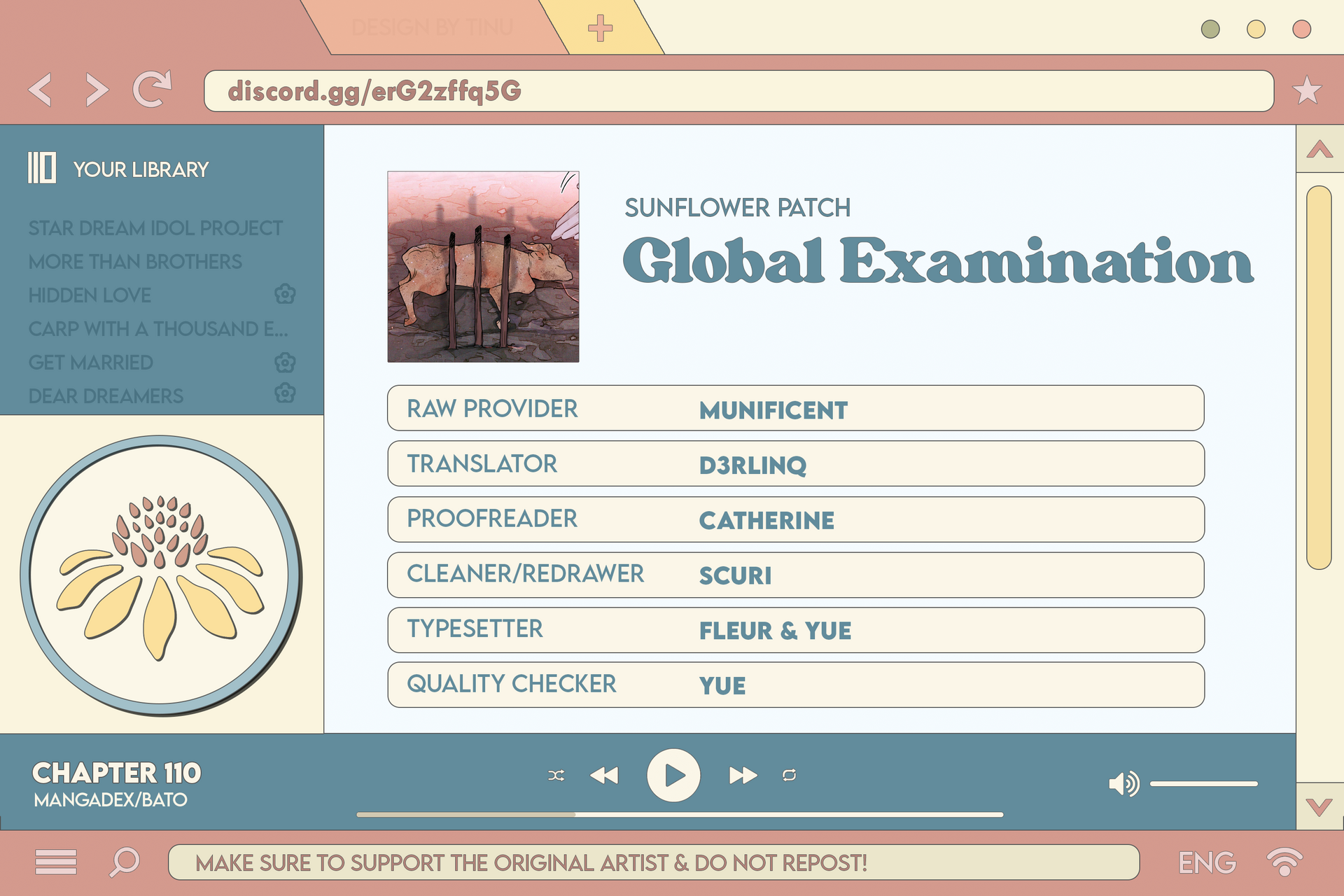
Task: Select Star Dream Idol Project entry
Action: [155, 228]
